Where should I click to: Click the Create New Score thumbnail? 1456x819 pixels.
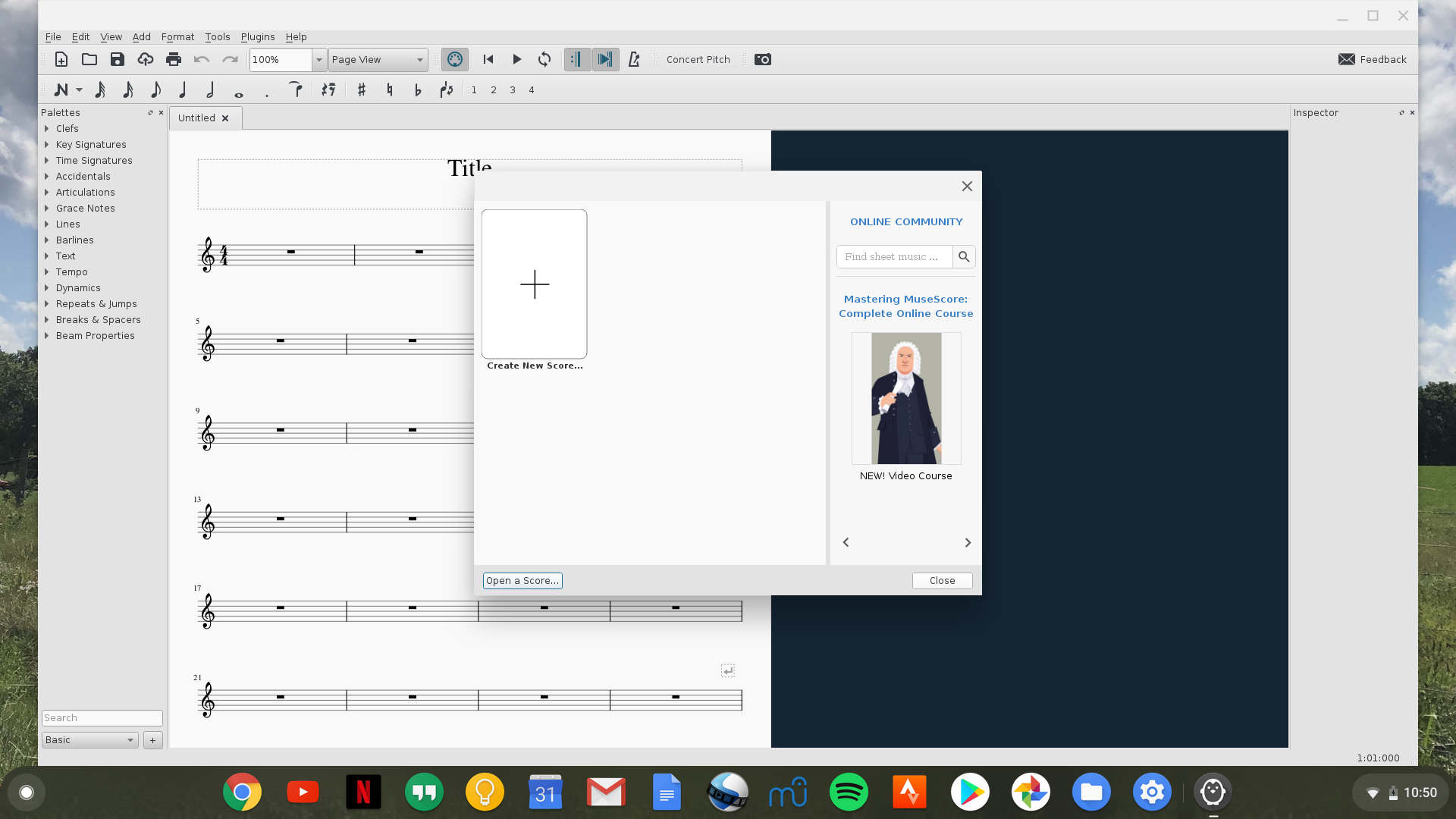pos(534,284)
